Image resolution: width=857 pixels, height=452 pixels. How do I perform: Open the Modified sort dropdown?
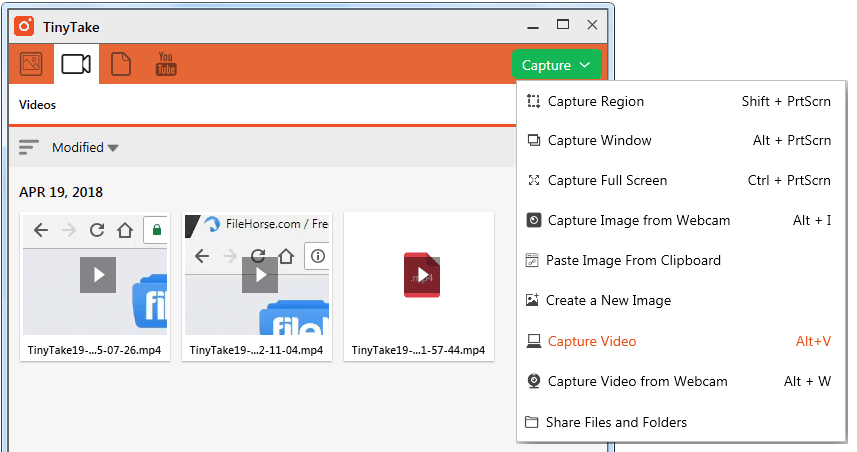pyautogui.click(x=85, y=148)
